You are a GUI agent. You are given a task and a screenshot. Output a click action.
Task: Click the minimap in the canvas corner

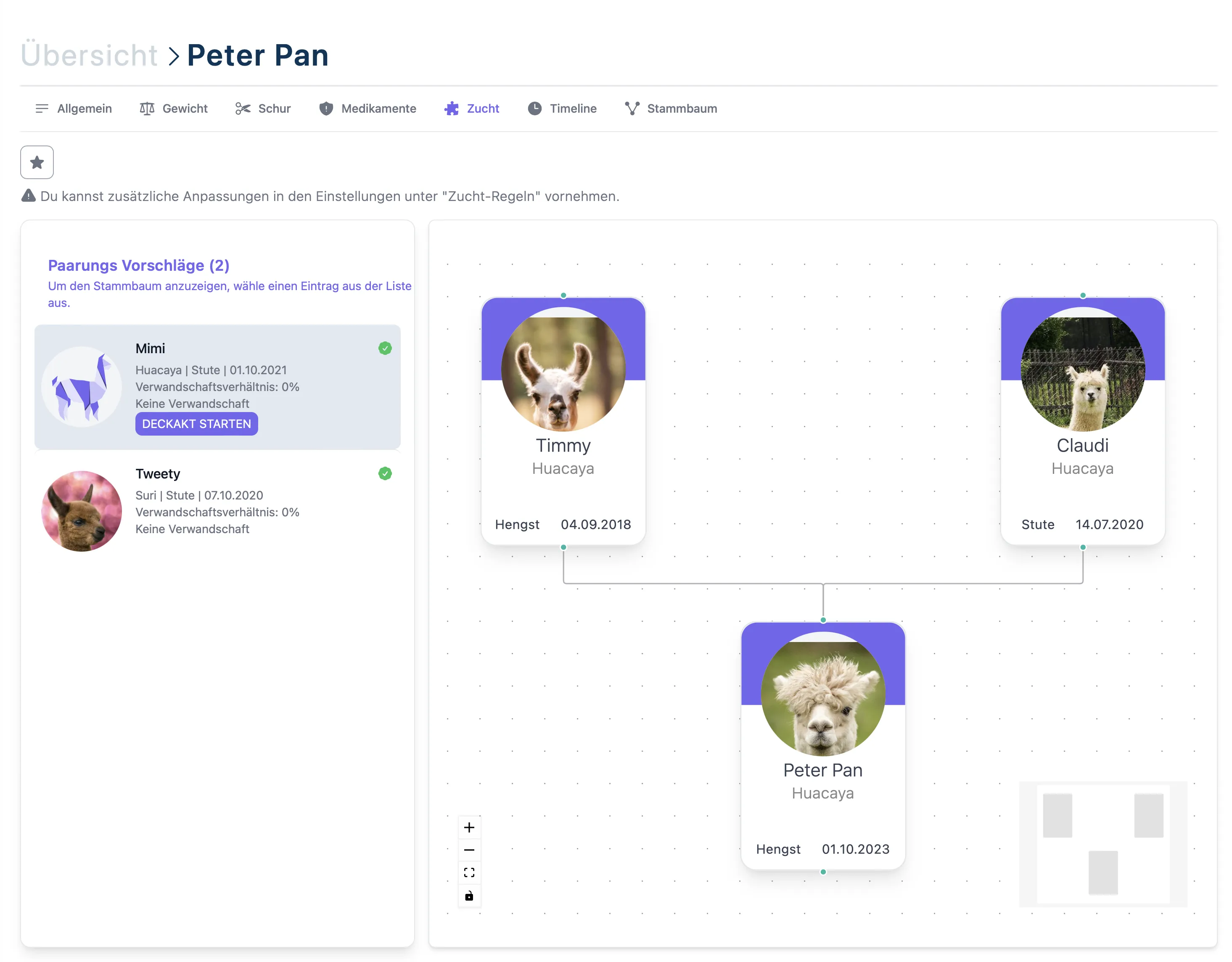pyautogui.click(x=1102, y=843)
